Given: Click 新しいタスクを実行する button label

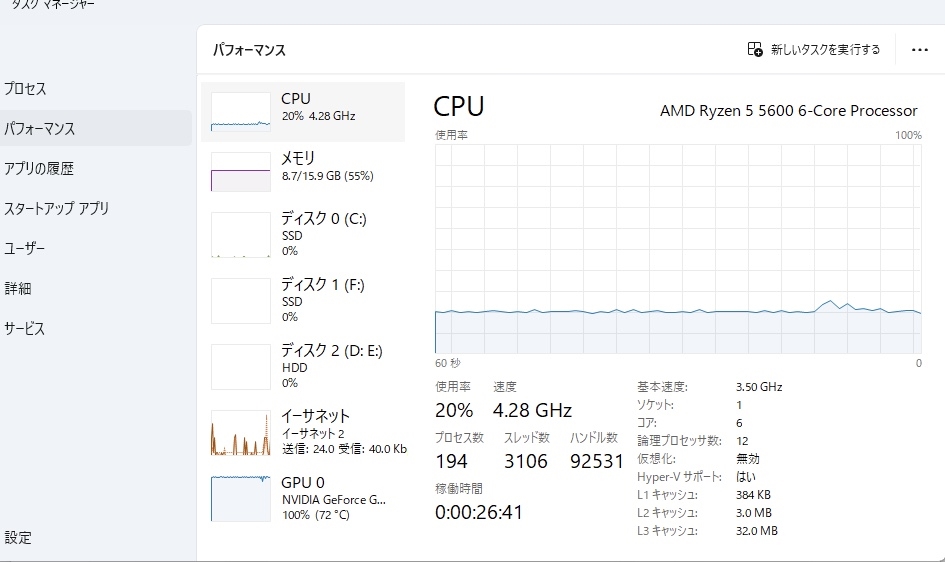Looking at the screenshot, I should coord(825,49).
